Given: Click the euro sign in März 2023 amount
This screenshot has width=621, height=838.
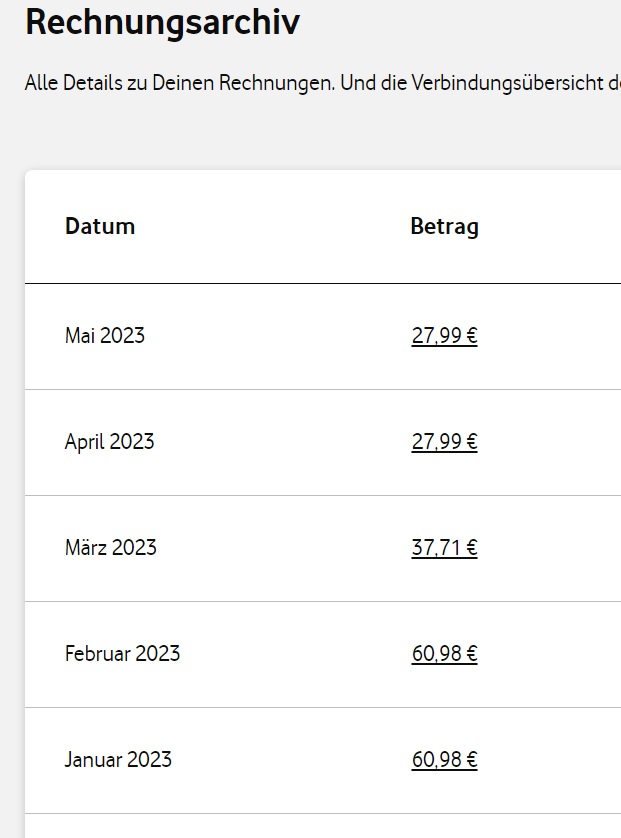Looking at the screenshot, I should (471, 548).
